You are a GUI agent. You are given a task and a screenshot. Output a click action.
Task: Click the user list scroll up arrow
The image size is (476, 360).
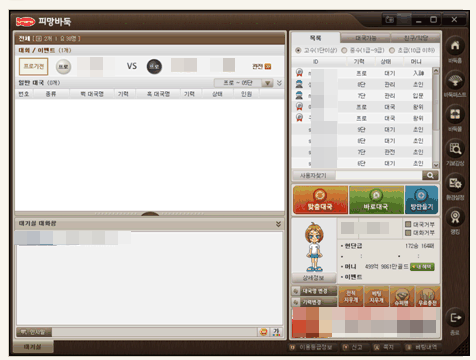pos(436,71)
